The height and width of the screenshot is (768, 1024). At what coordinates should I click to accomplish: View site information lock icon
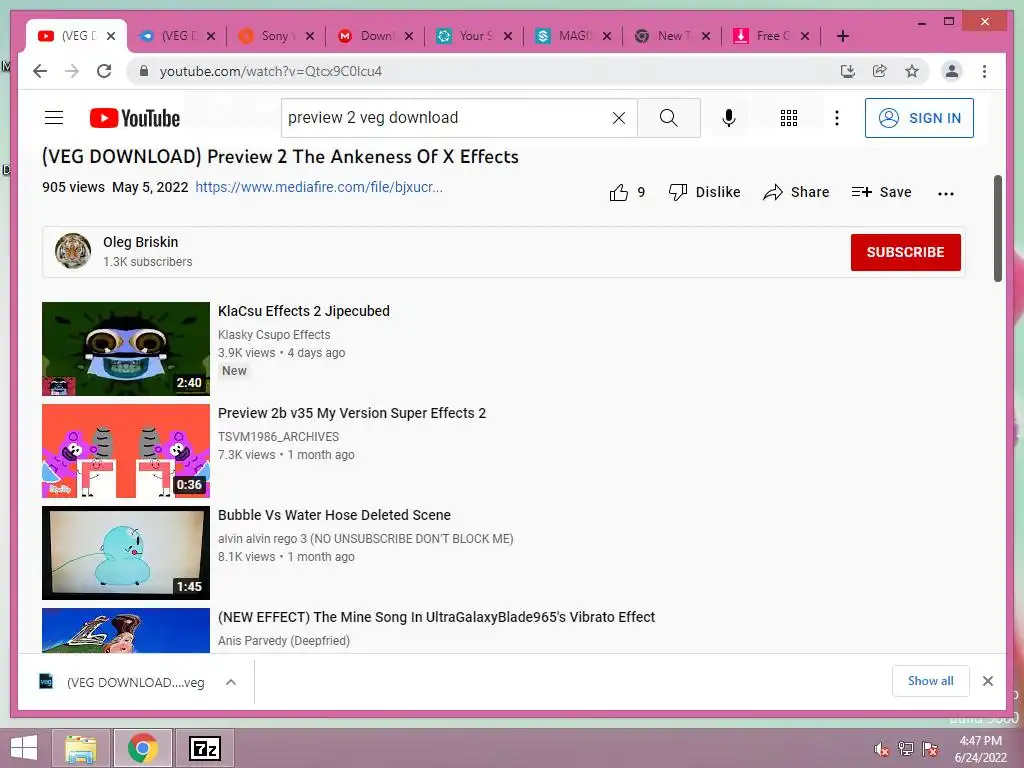coord(144,71)
